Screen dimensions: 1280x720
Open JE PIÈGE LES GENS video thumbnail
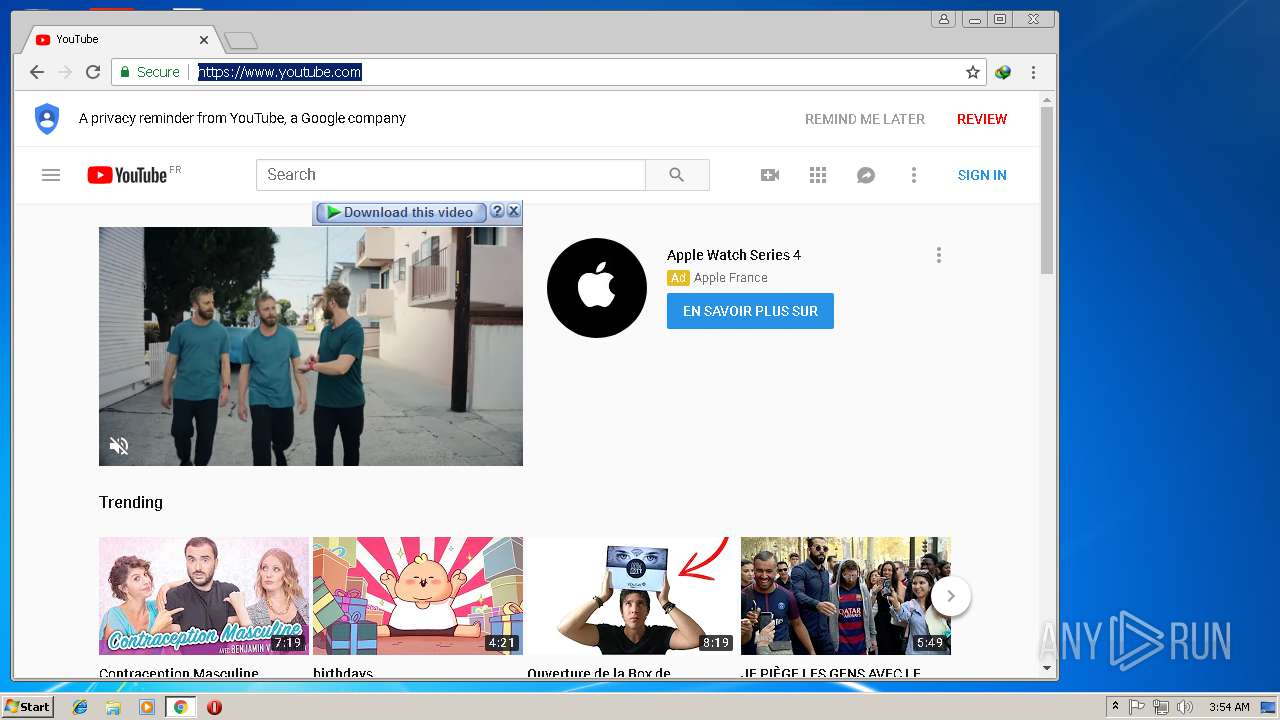[846, 596]
